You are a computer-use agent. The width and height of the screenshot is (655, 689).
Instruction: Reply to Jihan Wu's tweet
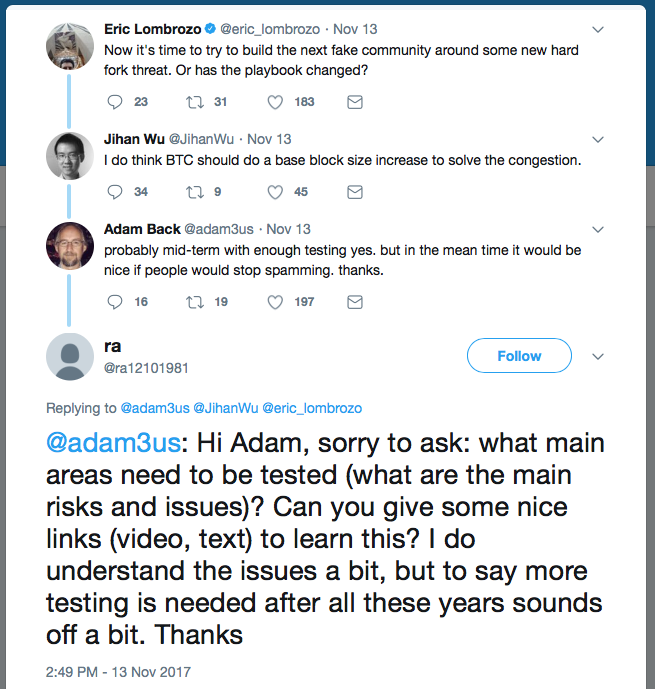pos(114,192)
